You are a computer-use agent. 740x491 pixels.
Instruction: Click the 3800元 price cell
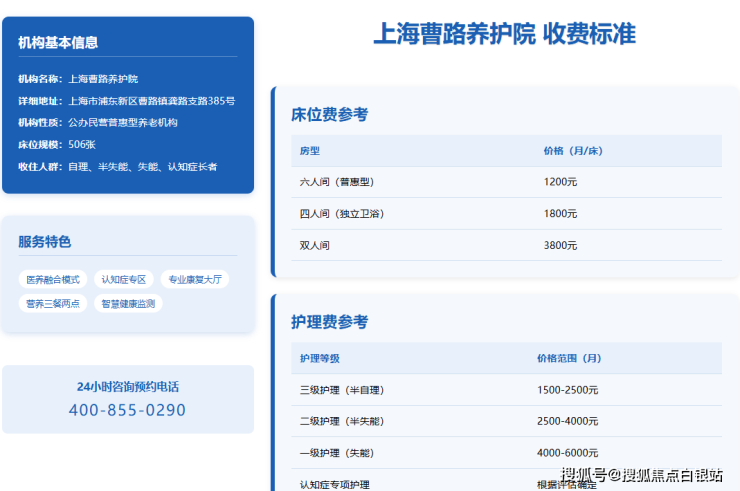[560, 246]
